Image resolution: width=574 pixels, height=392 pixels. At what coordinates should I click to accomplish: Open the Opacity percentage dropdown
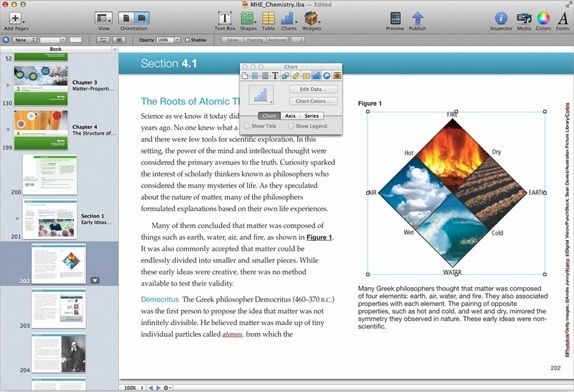pos(177,40)
